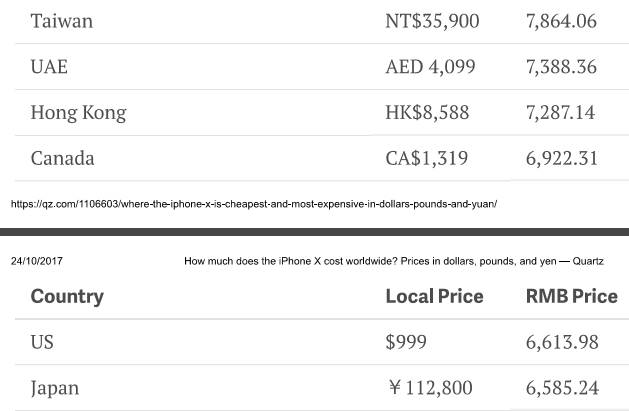
Task: Click the qz.com iPhone X article URL
Action: coord(254,204)
